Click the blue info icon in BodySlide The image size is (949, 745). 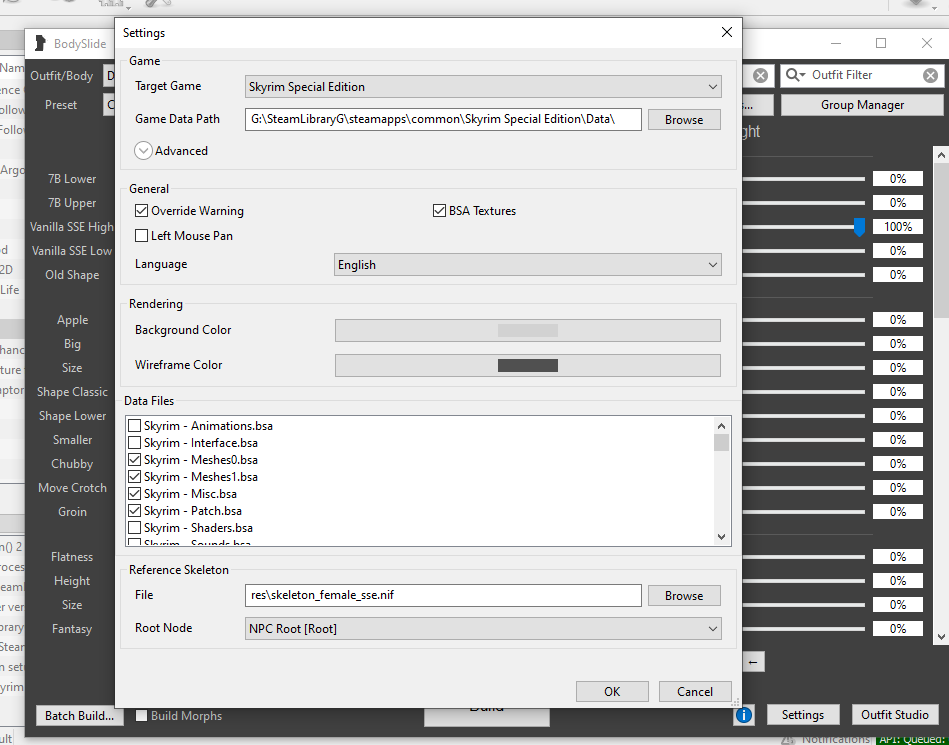(x=744, y=715)
